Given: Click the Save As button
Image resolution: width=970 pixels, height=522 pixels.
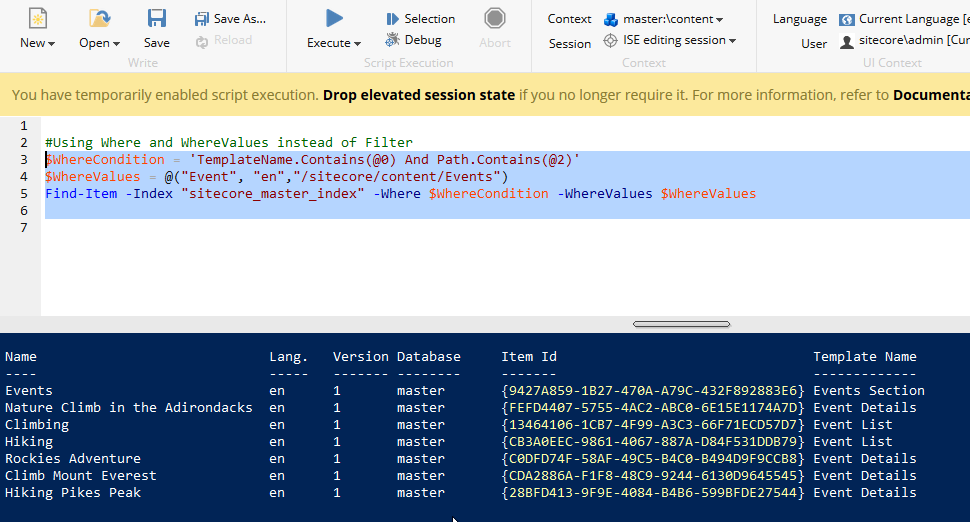Looking at the screenshot, I should pos(230,19).
